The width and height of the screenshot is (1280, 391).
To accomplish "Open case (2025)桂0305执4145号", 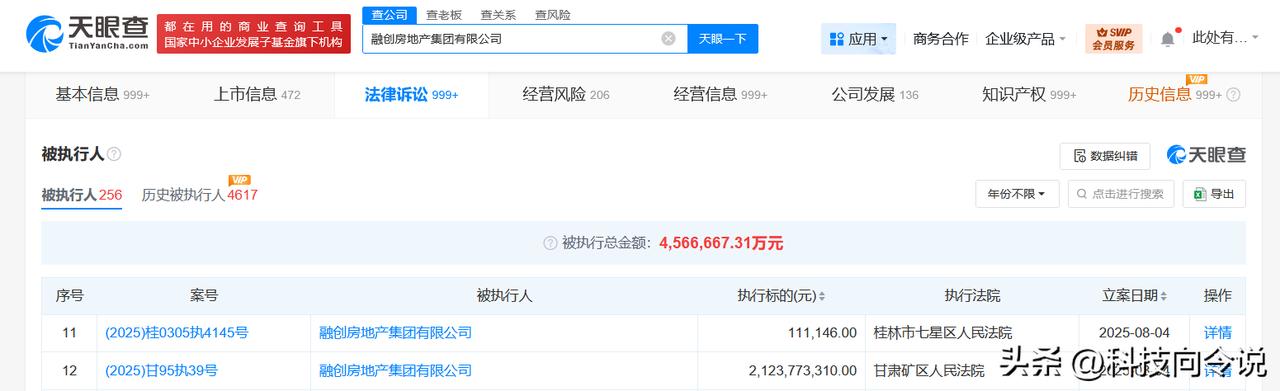I will click(x=177, y=332).
